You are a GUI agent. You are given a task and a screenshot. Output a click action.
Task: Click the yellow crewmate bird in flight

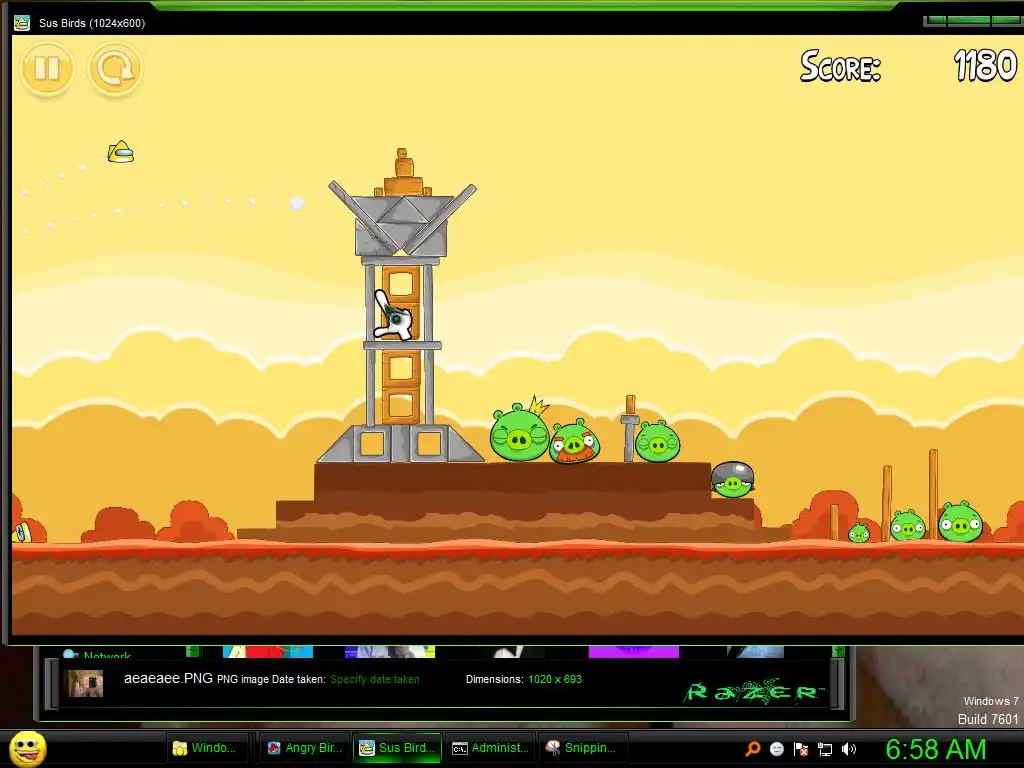[121, 152]
